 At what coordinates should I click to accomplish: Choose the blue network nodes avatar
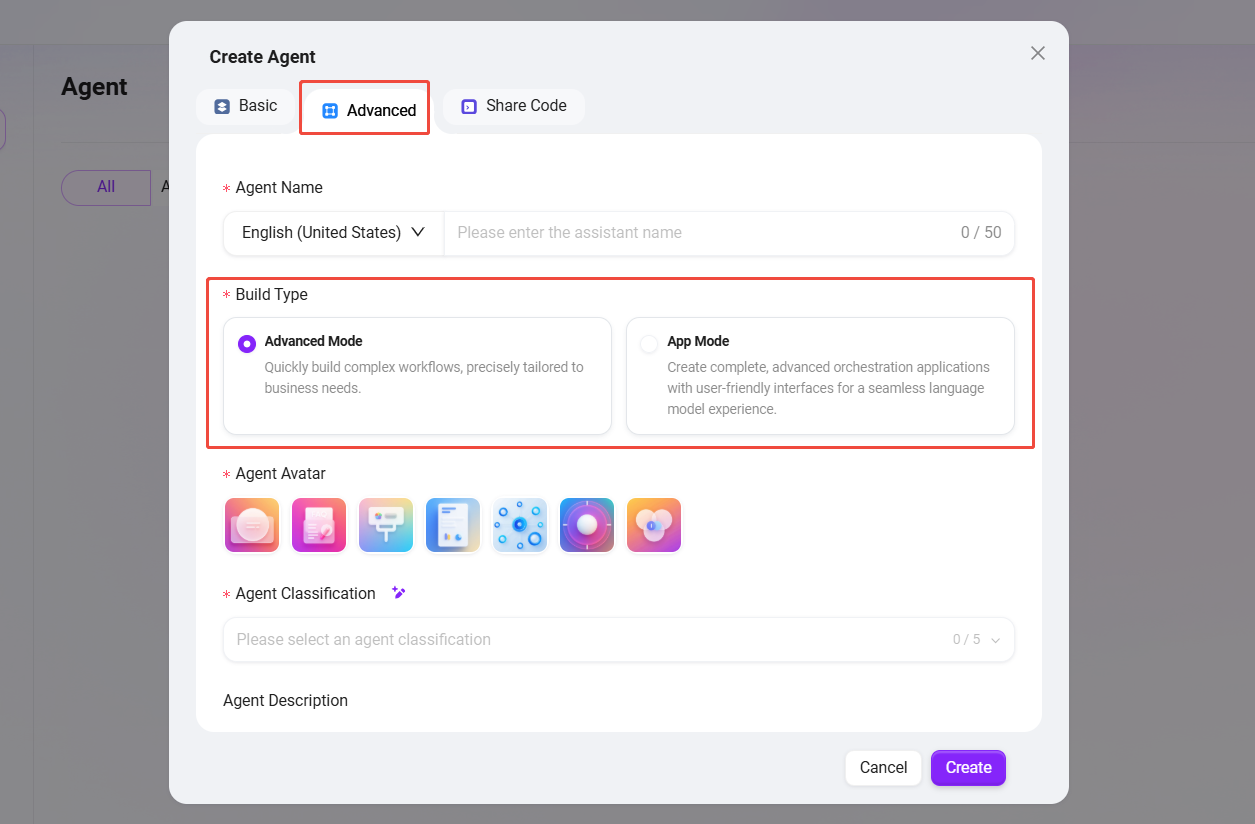click(520, 525)
